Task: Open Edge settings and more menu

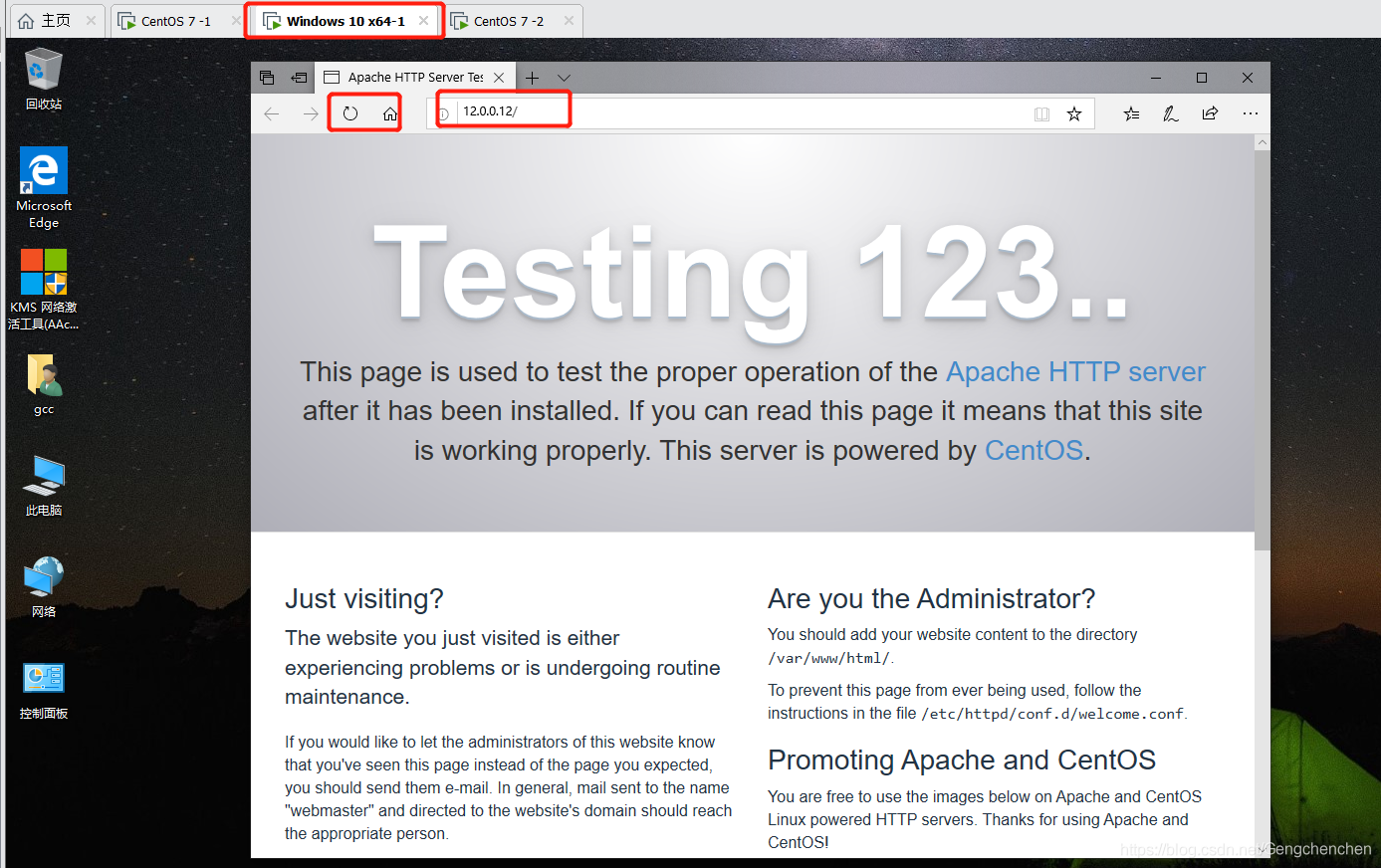Action: click(1251, 113)
